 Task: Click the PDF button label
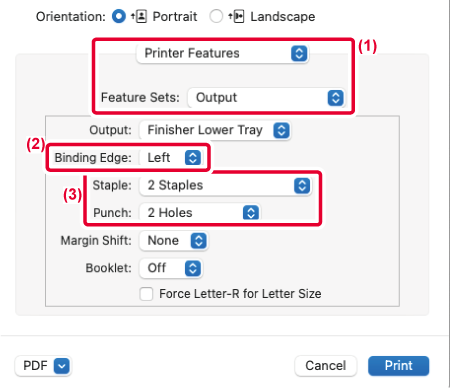coord(35,366)
